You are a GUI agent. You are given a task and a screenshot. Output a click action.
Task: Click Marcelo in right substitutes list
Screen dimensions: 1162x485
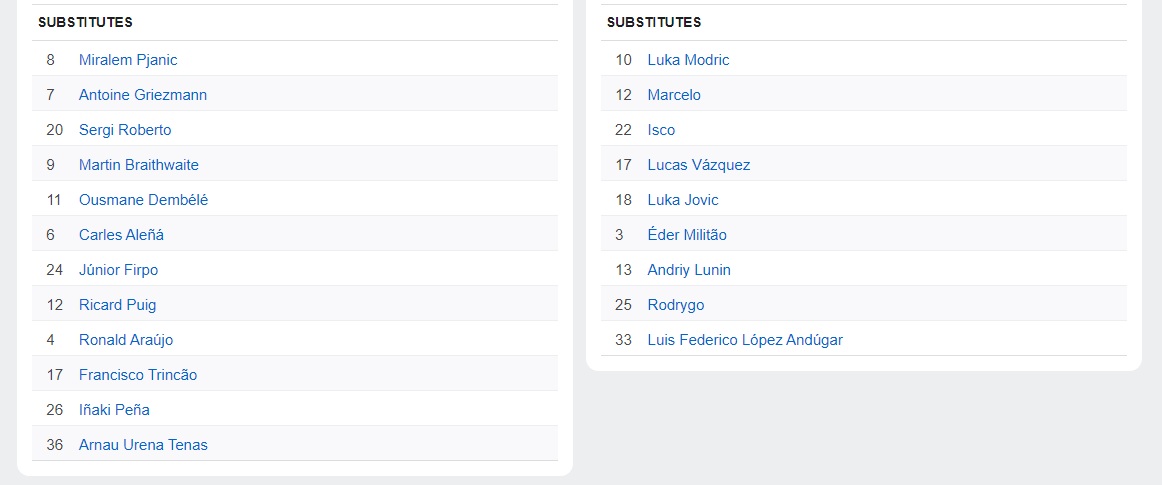point(674,95)
